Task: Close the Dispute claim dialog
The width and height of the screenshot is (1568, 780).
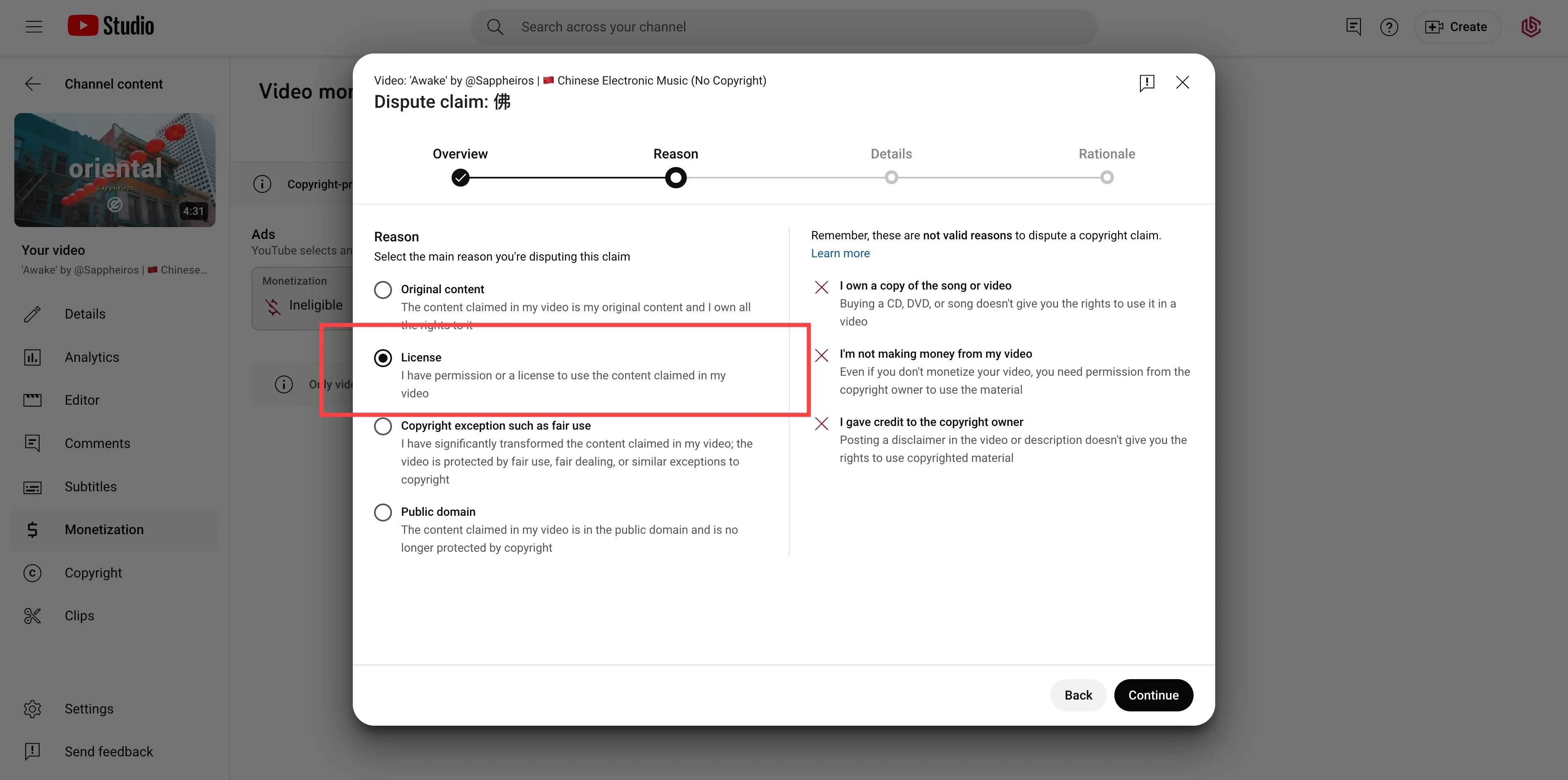Action: [x=1182, y=82]
